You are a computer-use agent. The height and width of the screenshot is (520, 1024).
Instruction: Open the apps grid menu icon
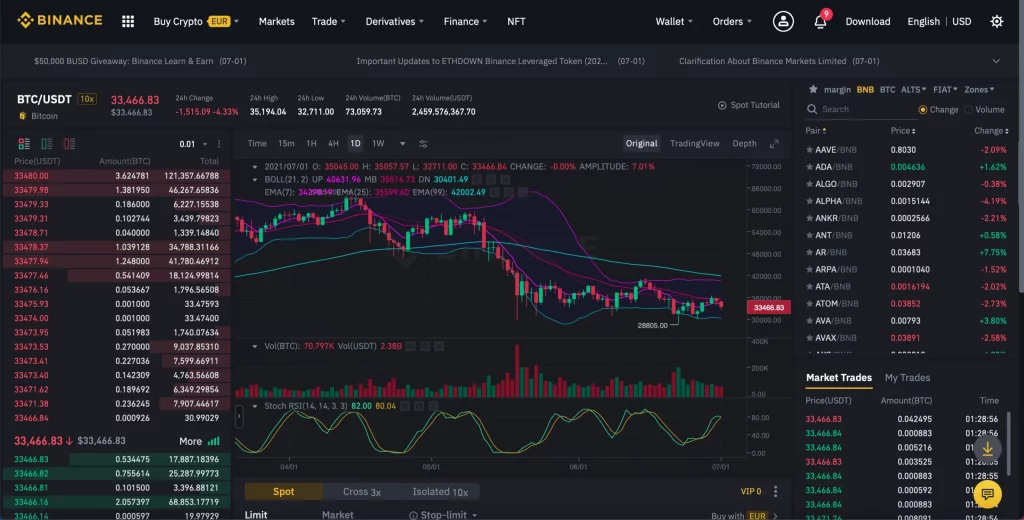tap(128, 21)
